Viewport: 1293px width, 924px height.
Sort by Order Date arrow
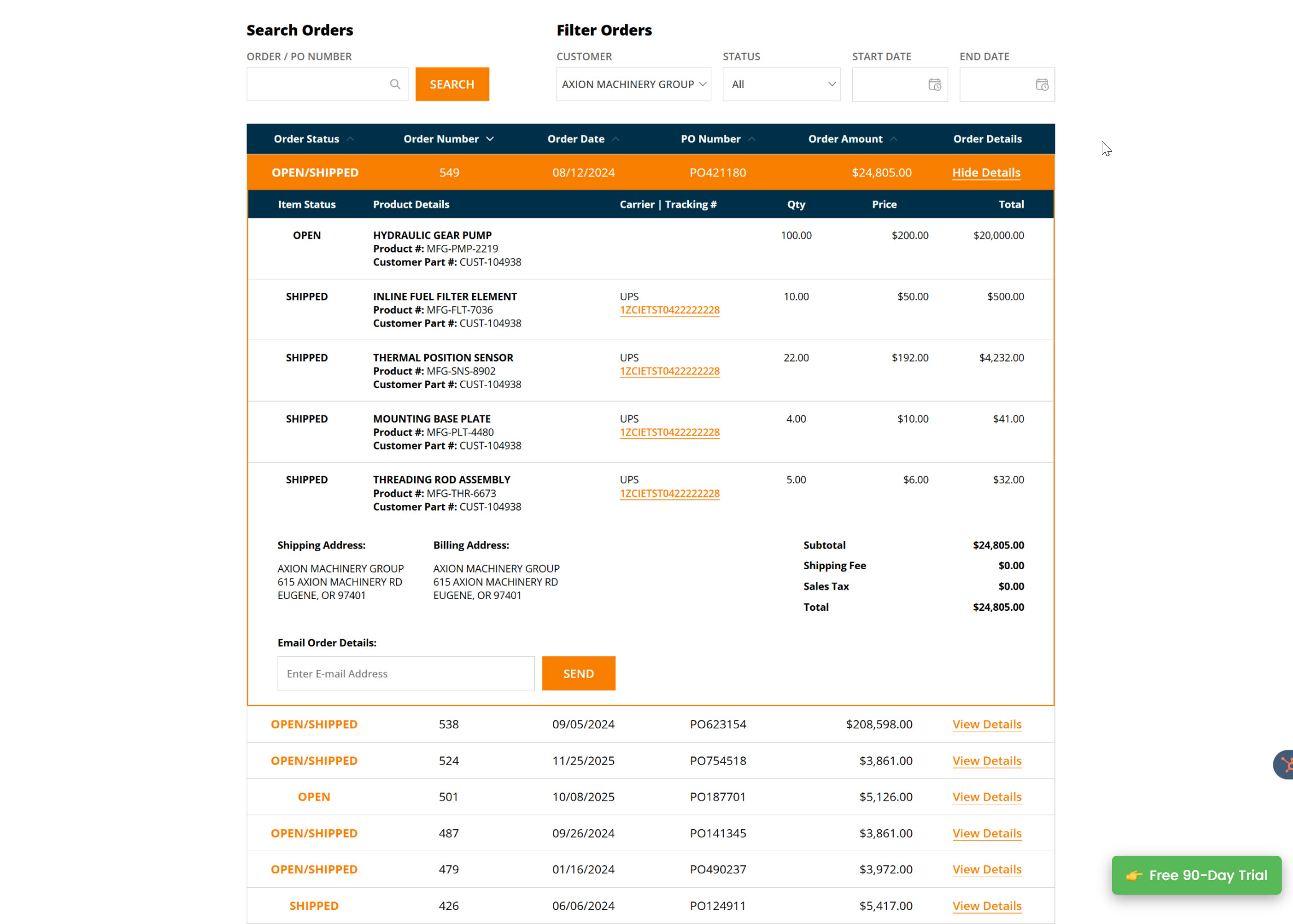(x=615, y=139)
